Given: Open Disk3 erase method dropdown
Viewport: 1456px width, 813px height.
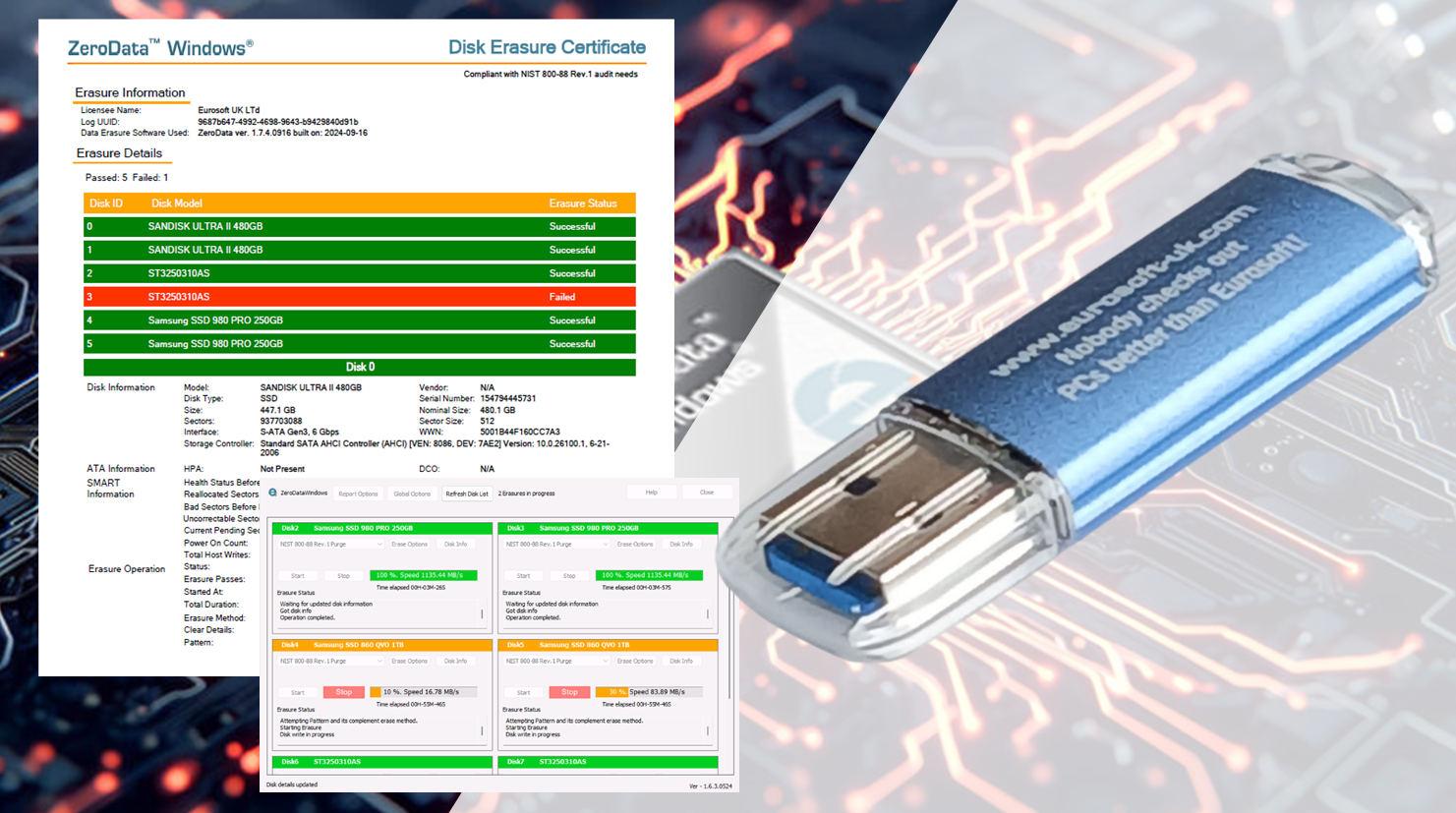Looking at the screenshot, I should [x=556, y=544].
